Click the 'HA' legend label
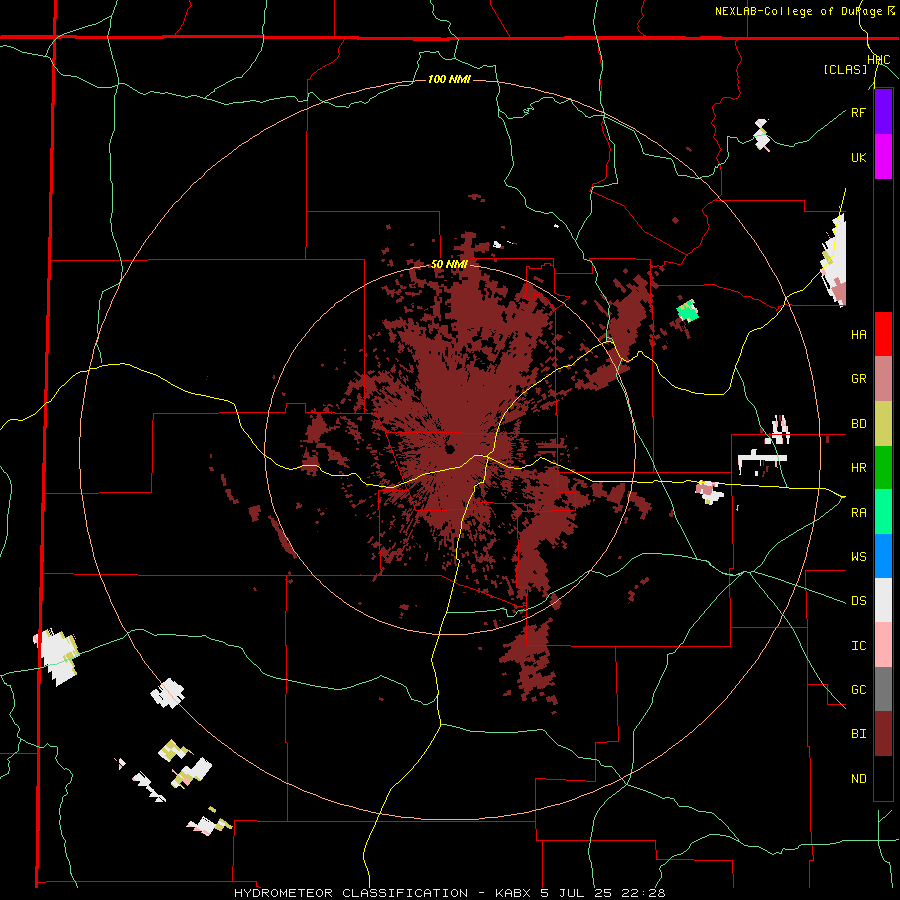Image resolution: width=900 pixels, height=900 pixels. (858, 335)
